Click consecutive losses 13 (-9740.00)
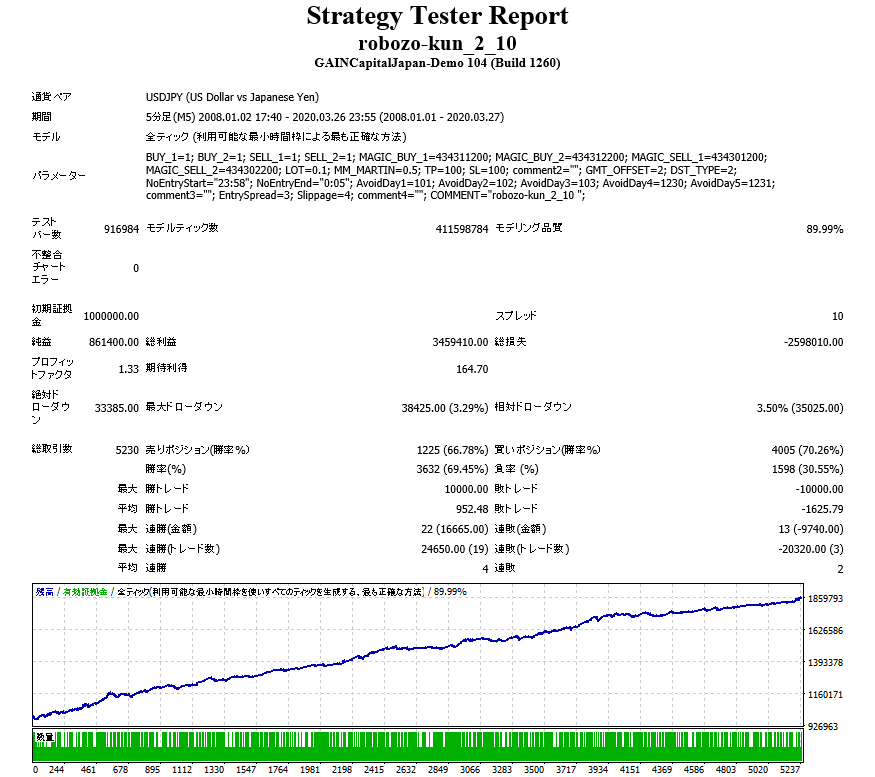The height and width of the screenshot is (777, 875). (x=810, y=529)
